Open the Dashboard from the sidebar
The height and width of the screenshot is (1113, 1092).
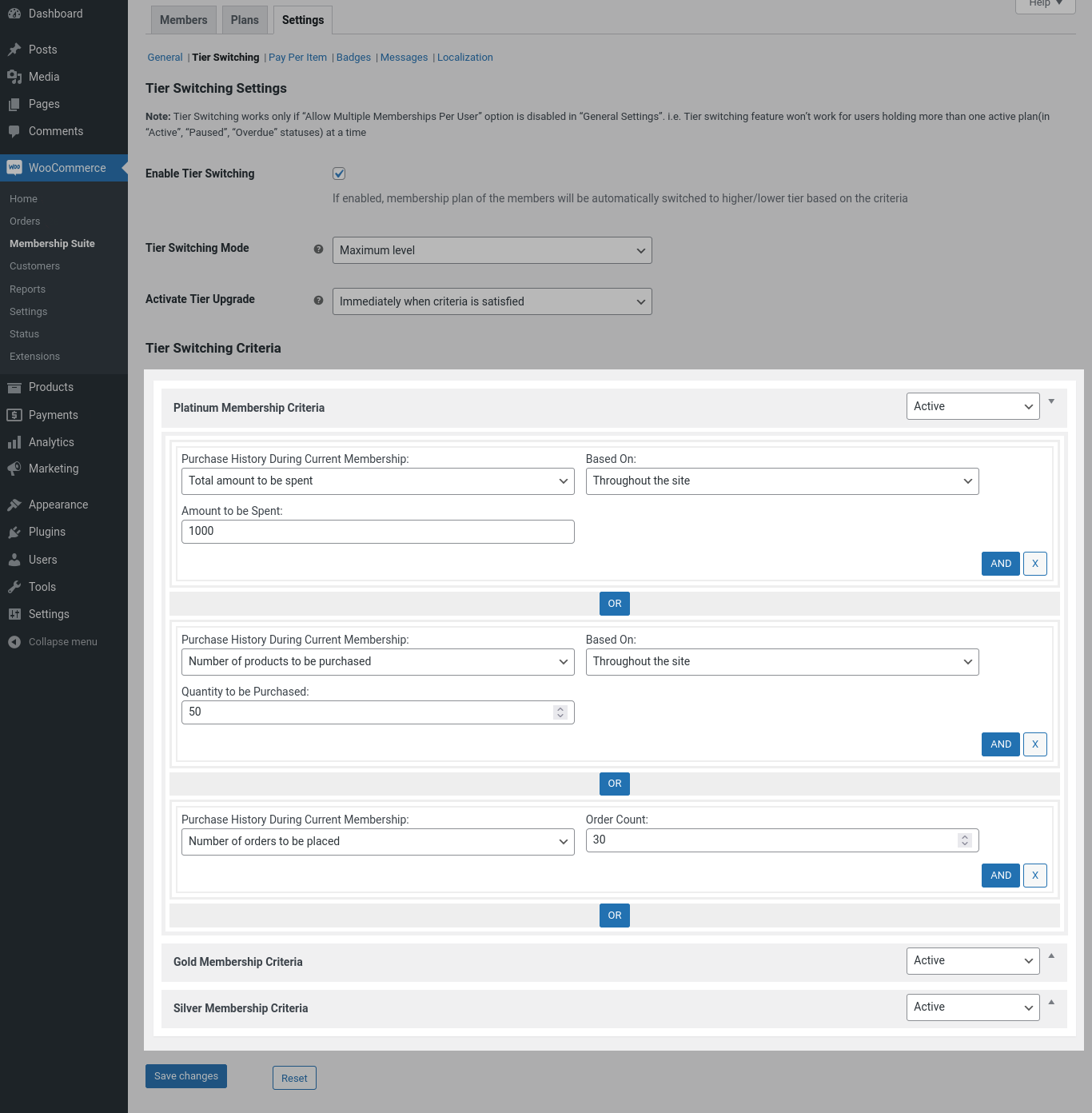(14, 13)
